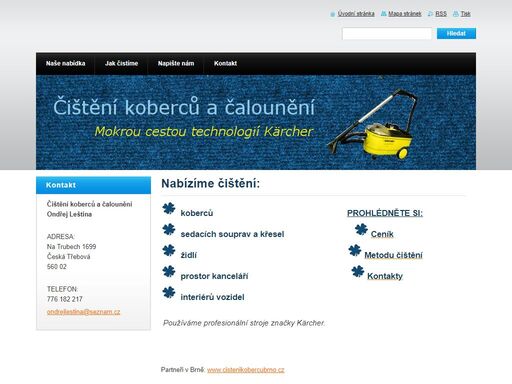Image resolution: width=512 pixels, height=384 pixels.
Task: Click the RSS feed icon
Action: (x=430, y=14)
